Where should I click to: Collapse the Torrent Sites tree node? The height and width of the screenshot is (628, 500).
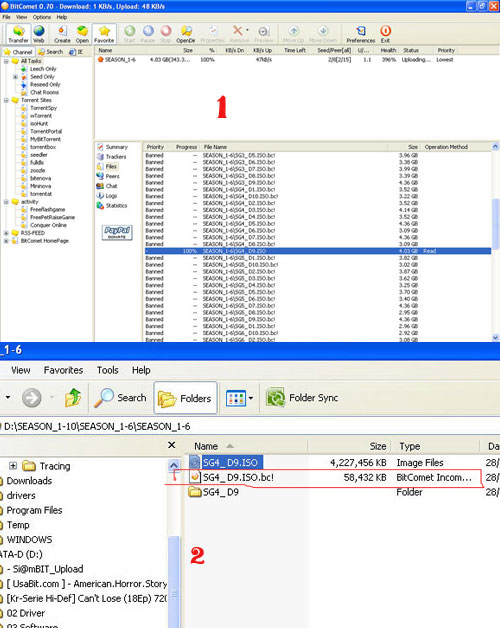(6, 101)
